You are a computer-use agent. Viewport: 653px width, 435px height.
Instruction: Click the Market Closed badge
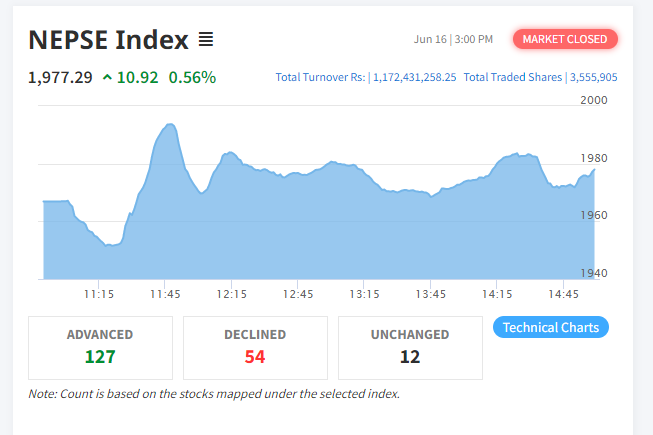pyautogui.click(x=565, y=39)
